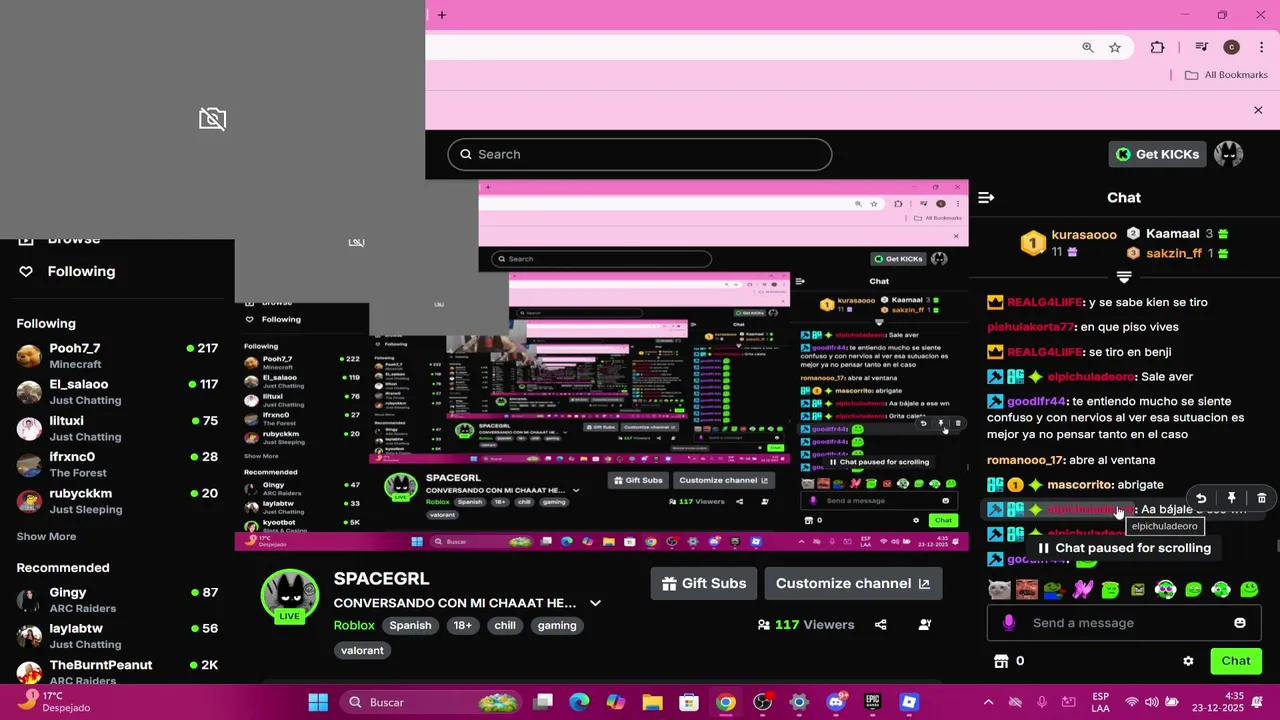This screenshot has height=720, width=1280.
Task: Click the purple microphone icon in message box
Action: pos(1009,623)
